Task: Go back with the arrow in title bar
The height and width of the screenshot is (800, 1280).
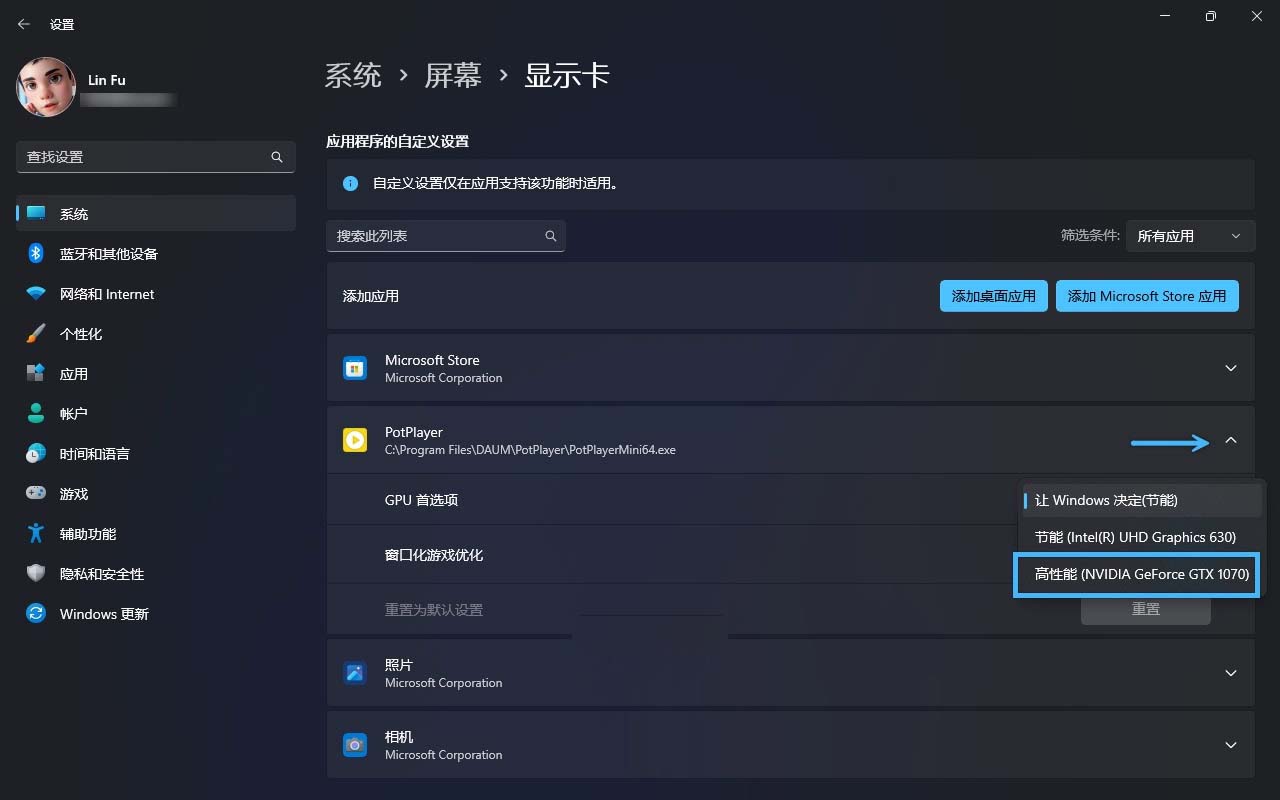Action: pyautogui.click(x=24, y=24)
